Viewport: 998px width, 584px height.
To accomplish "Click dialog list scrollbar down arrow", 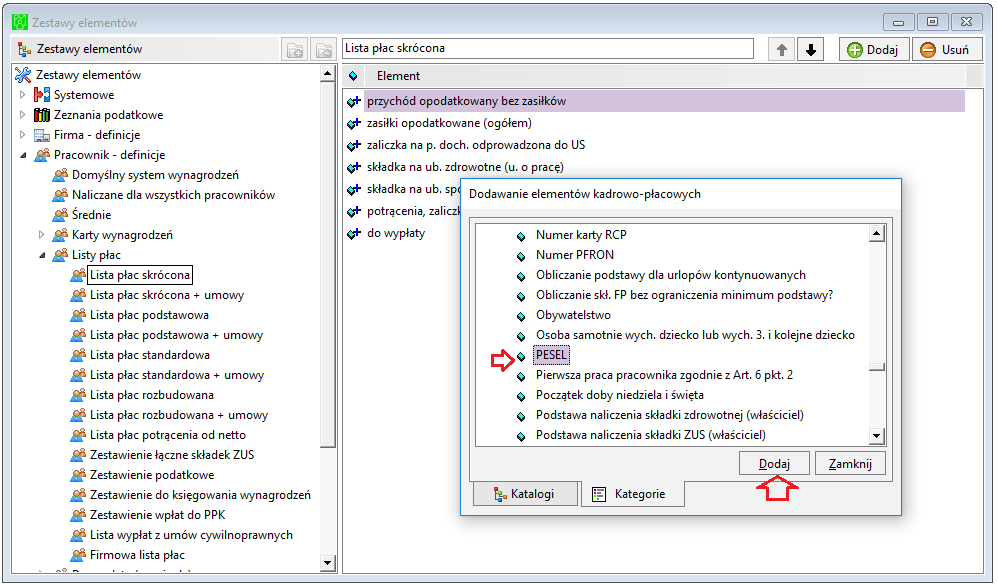I will coord(876,436).
